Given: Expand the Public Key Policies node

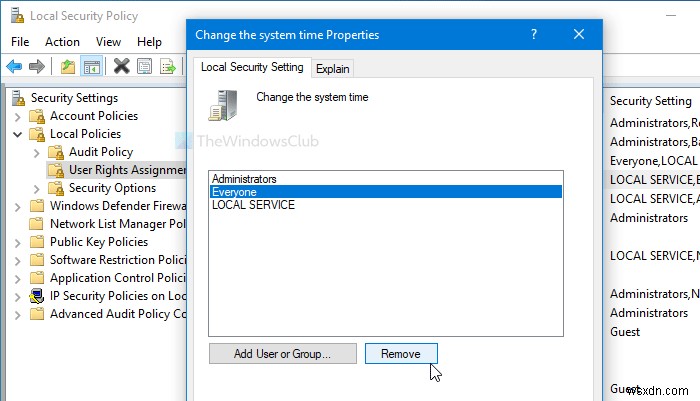Looking at the screenshot, I should 17,243.
